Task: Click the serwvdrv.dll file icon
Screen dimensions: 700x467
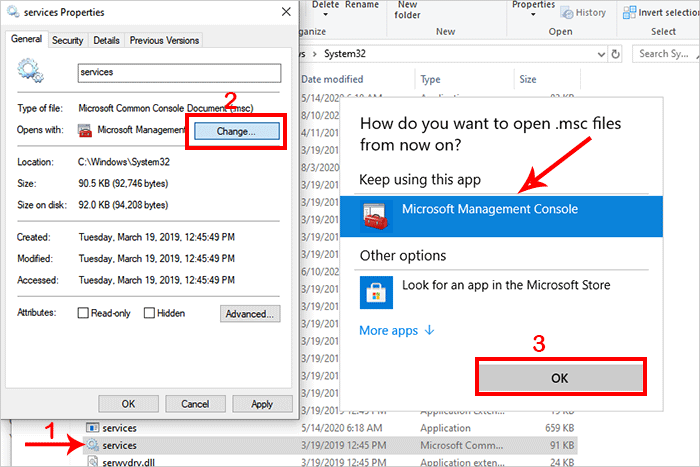Action: point(92,462)
